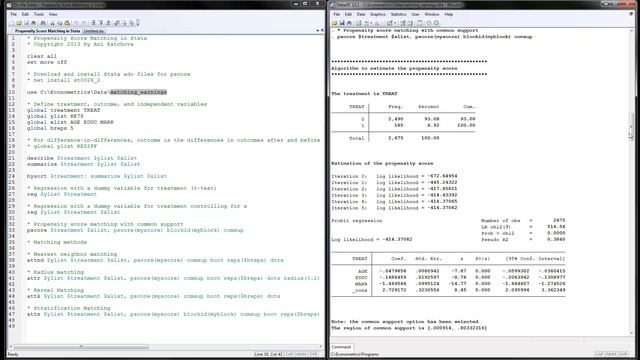Click line 33 pscore command in editor
640x360 pixels.
coord(135,230)
